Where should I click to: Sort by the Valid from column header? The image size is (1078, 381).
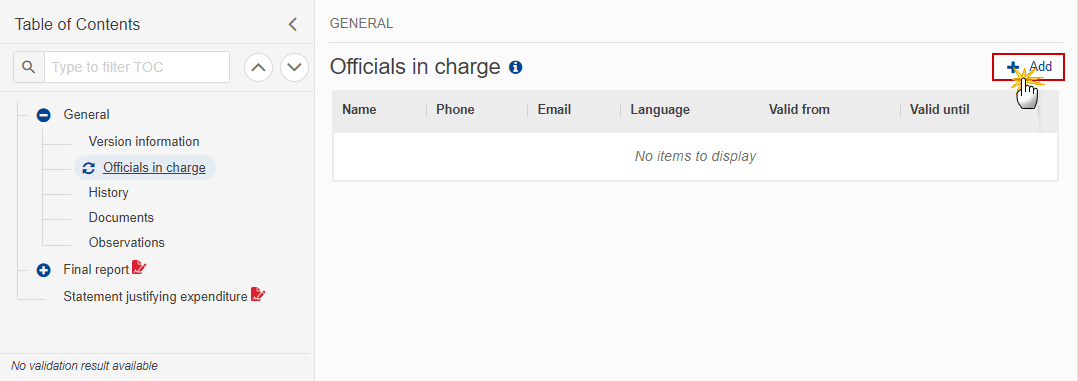click(800, 110)
